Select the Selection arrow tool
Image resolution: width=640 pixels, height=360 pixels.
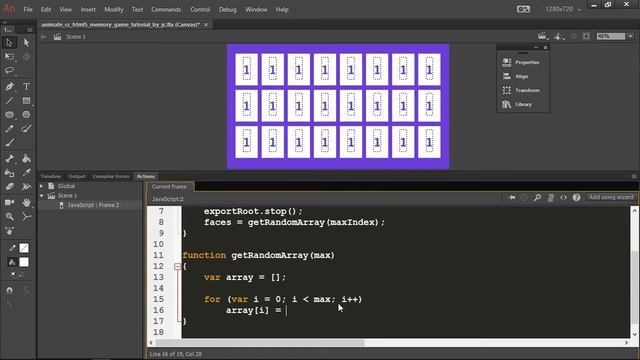9,42
